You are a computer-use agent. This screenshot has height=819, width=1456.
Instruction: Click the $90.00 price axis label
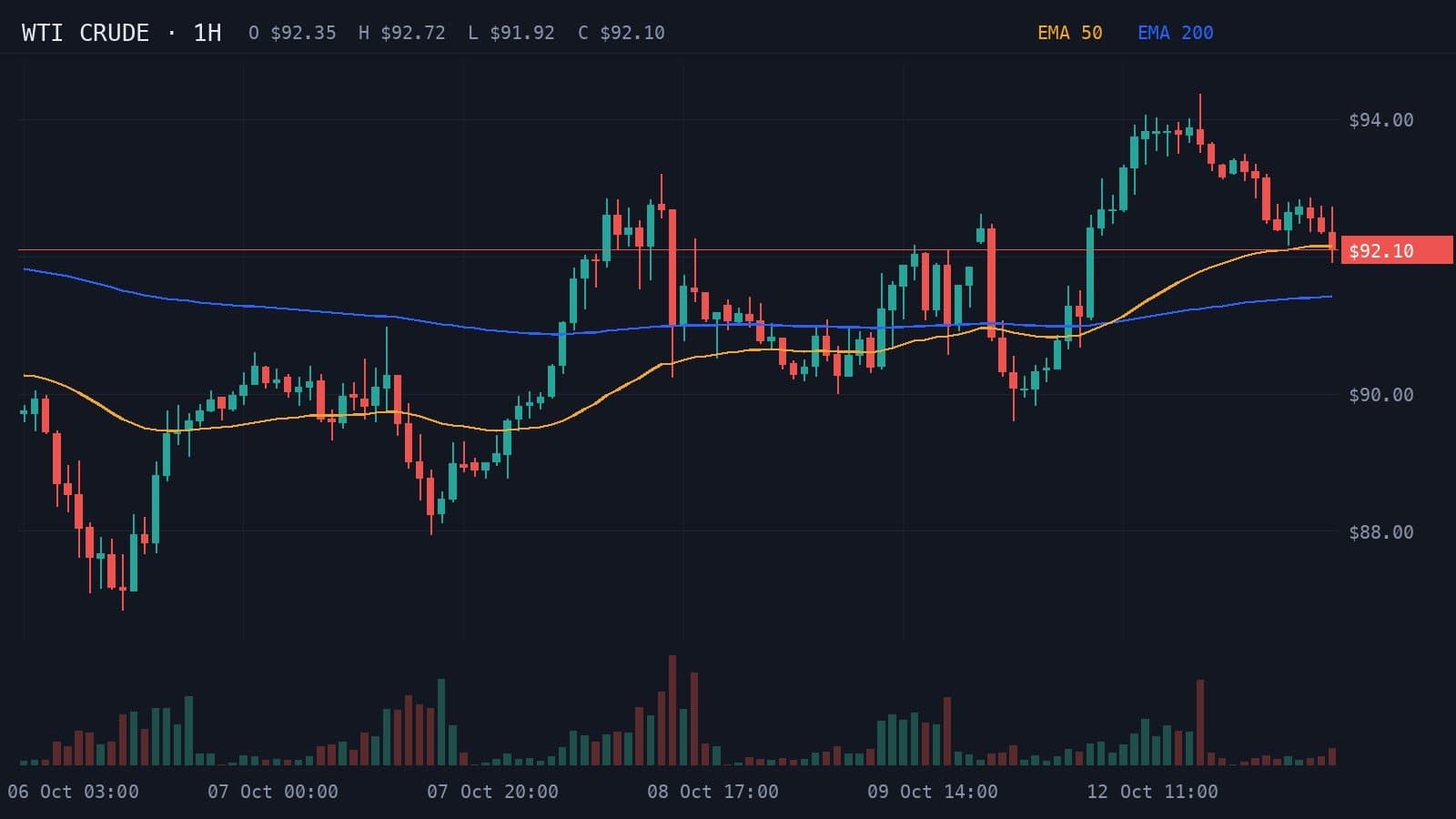pos(1381,395)
